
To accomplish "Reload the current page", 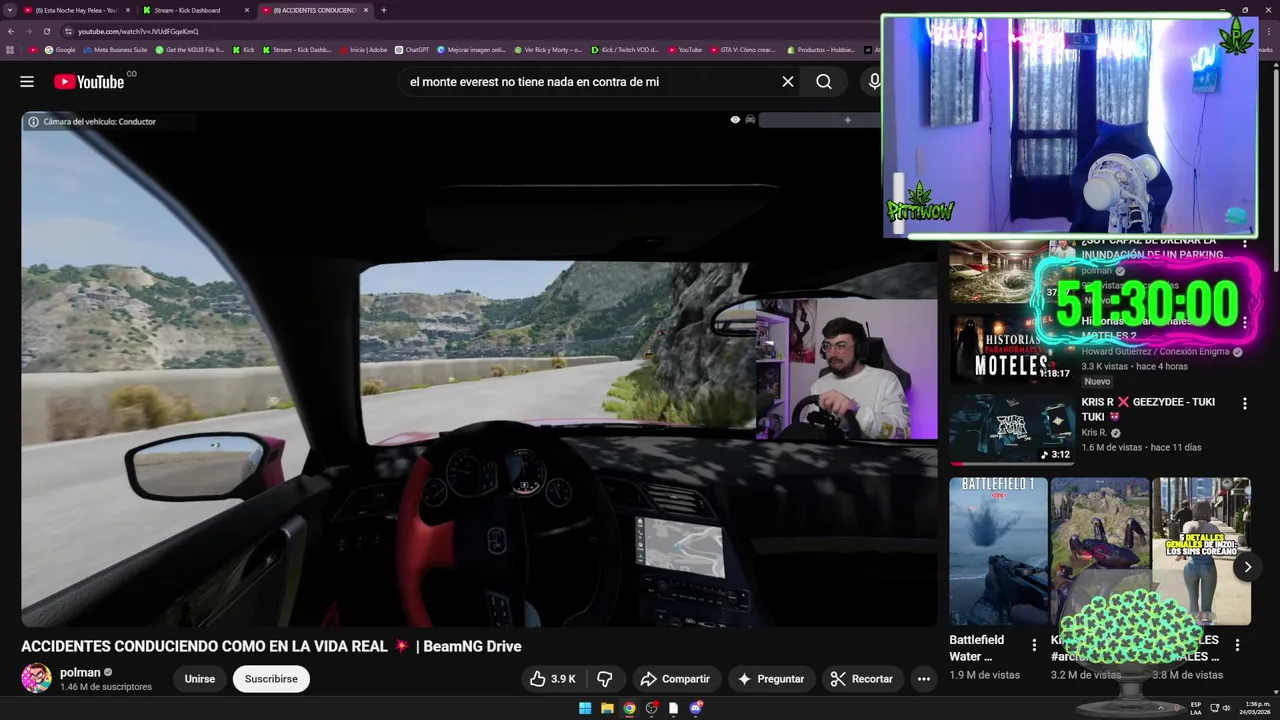I will 46,31.
